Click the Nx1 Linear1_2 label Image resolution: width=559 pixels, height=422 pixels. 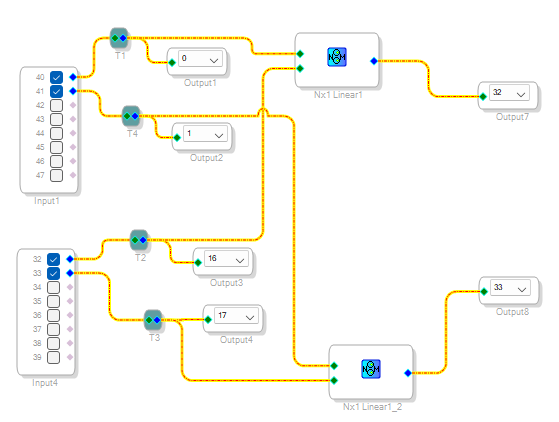pyautogui.click(x=372, y=407)
